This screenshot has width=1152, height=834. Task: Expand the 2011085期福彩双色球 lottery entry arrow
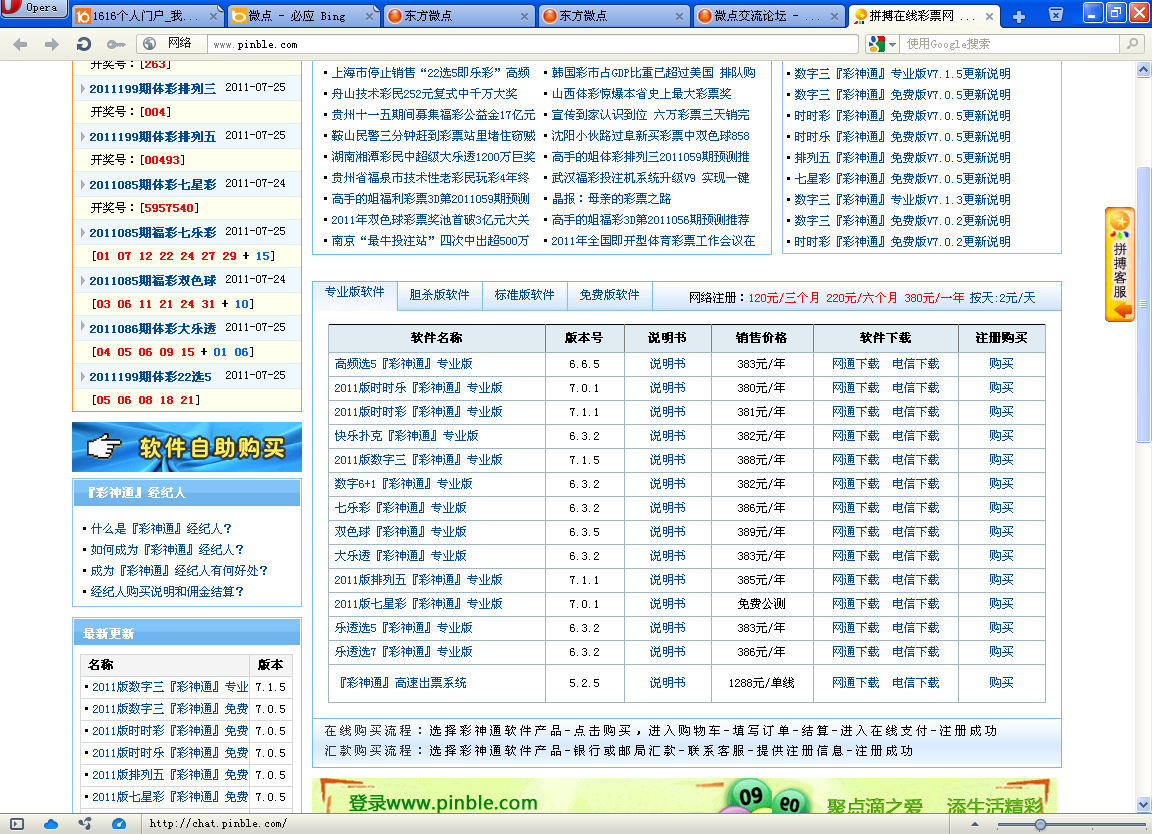[81, 281]
